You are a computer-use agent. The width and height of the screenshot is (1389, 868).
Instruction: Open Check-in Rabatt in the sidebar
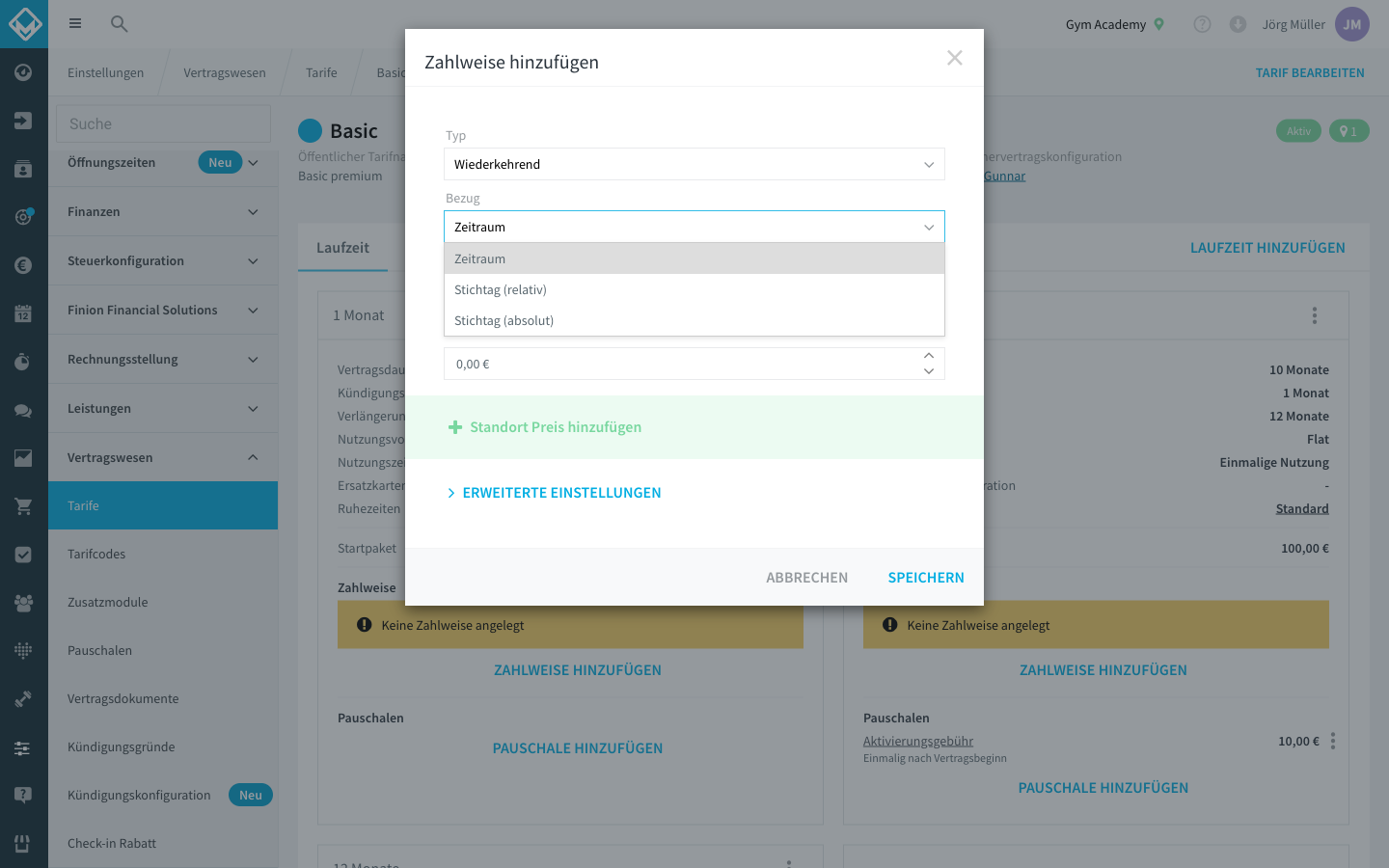163,843
